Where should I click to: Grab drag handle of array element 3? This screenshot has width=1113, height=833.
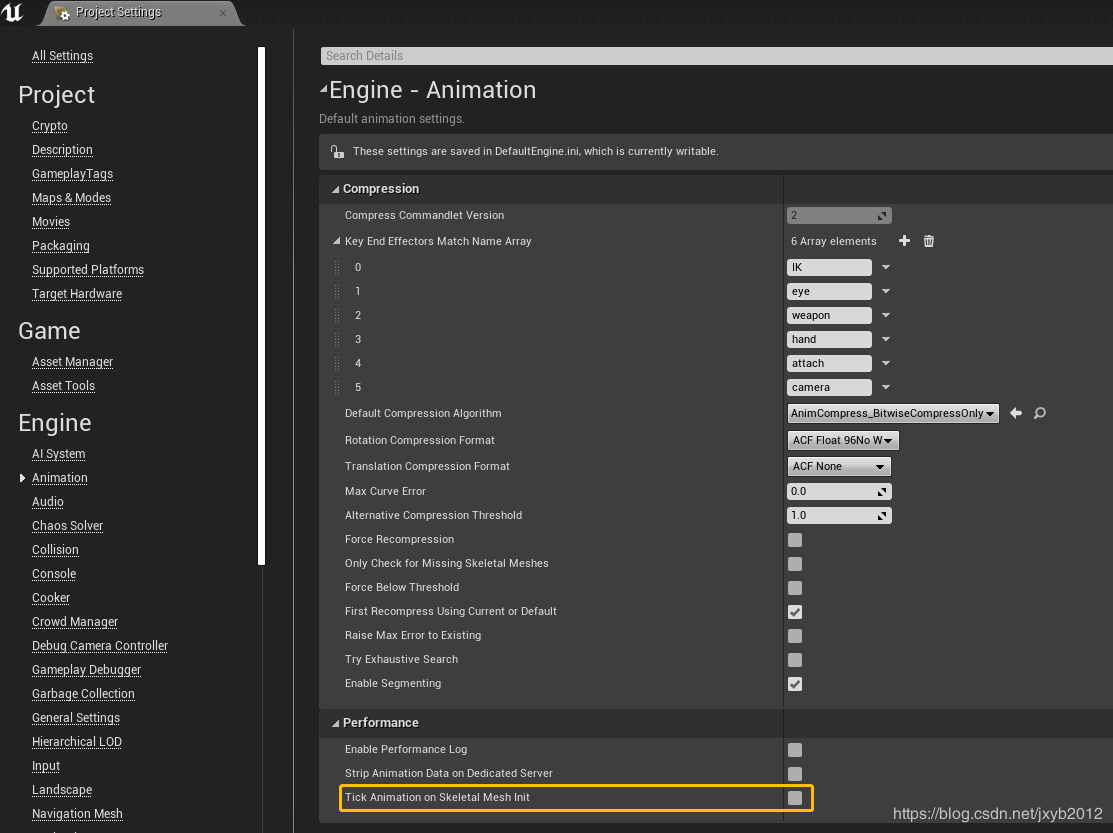[x=337, y=339]
